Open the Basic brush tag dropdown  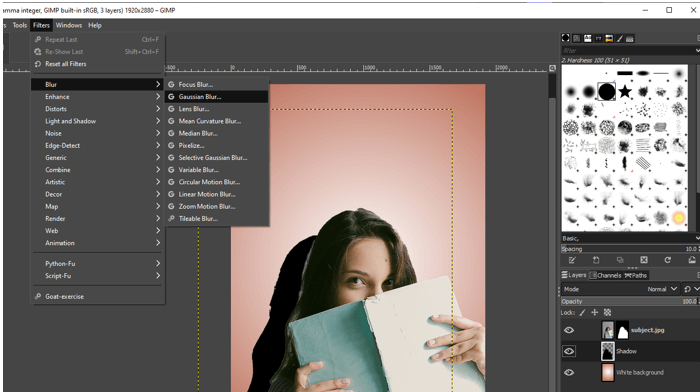point(630,238)
